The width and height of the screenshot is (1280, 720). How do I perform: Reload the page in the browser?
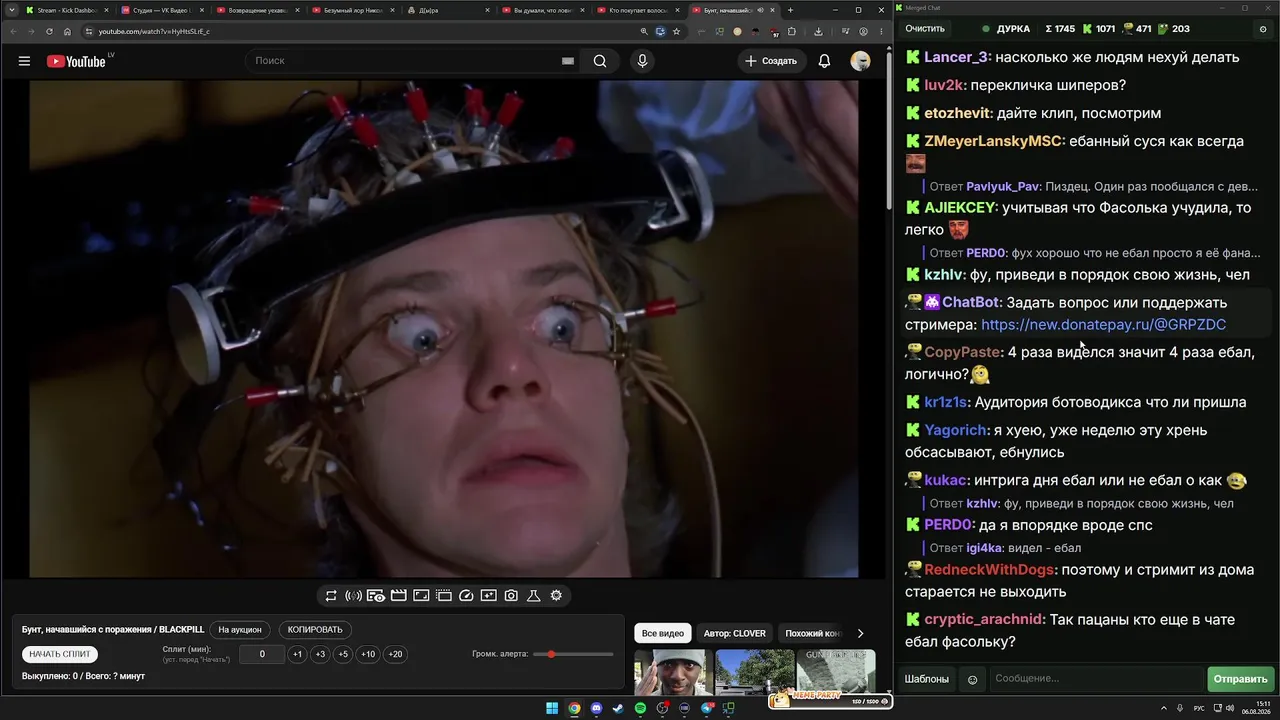[x=49, y=31]
